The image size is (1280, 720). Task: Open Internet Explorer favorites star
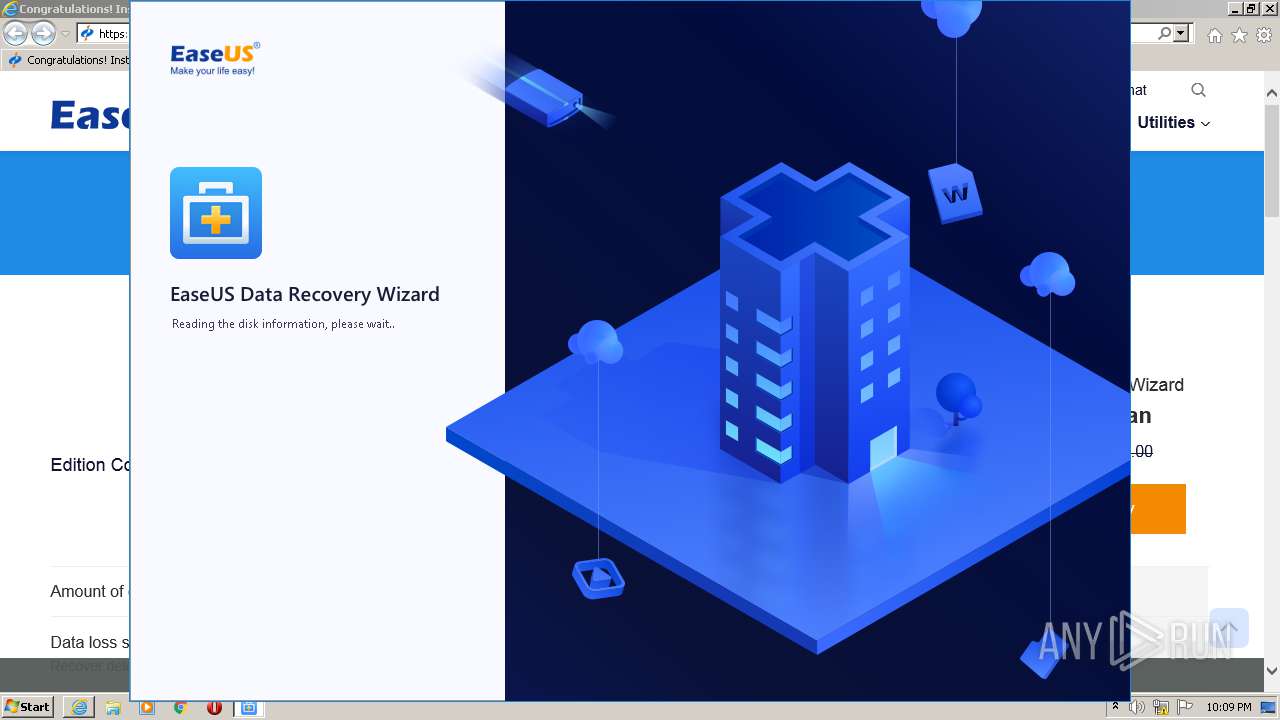[1239, 35]
